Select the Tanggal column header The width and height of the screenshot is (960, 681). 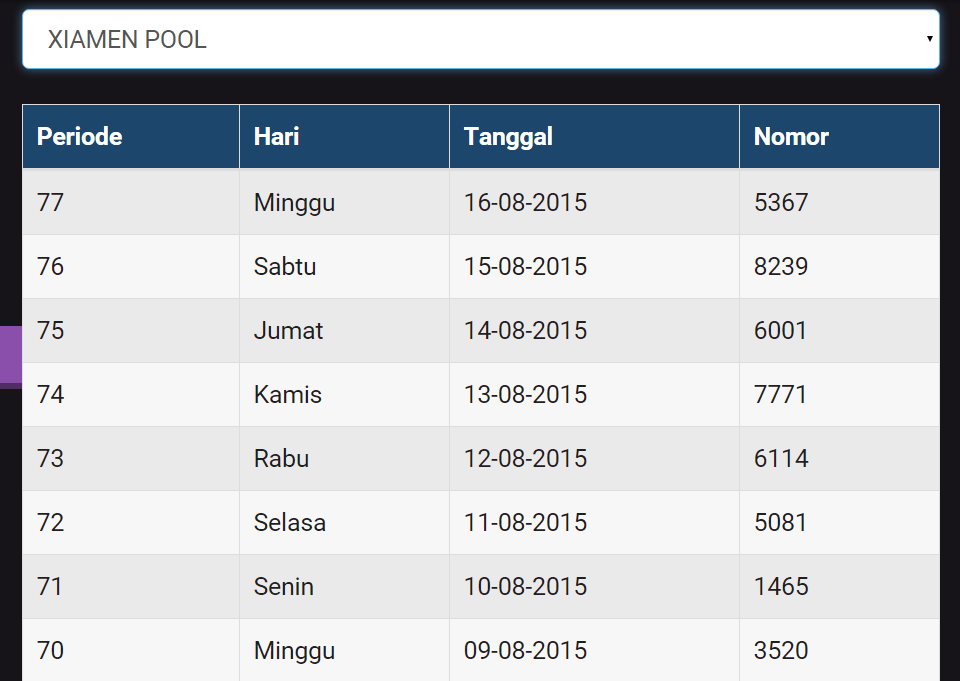pos(508,137)
